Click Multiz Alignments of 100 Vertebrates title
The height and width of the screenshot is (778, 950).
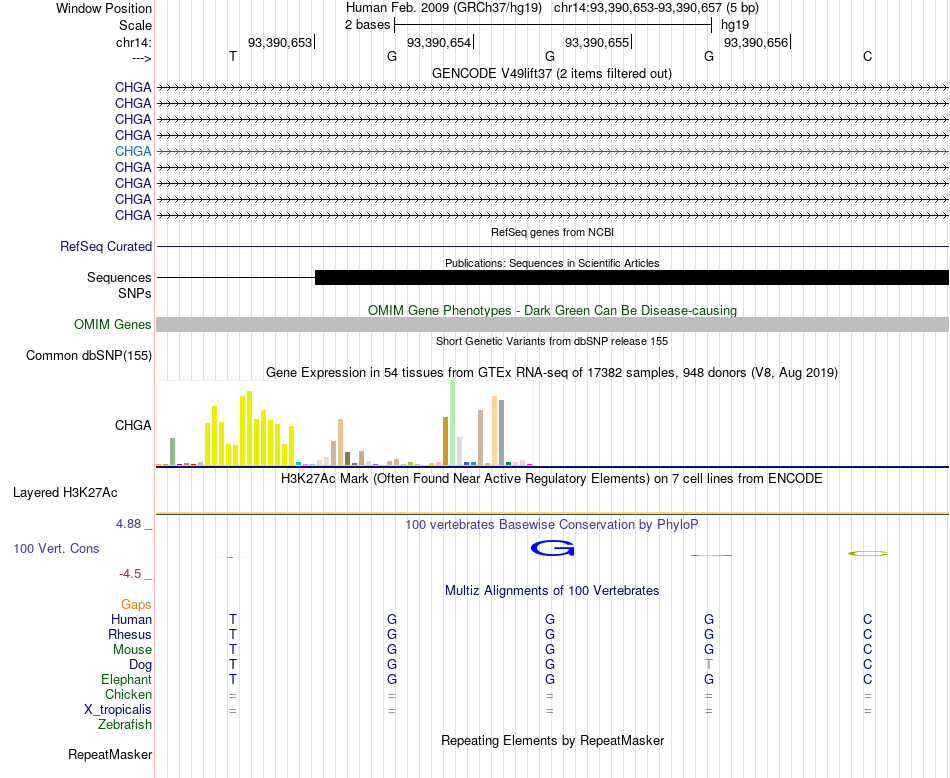click(x=552, y=590)
